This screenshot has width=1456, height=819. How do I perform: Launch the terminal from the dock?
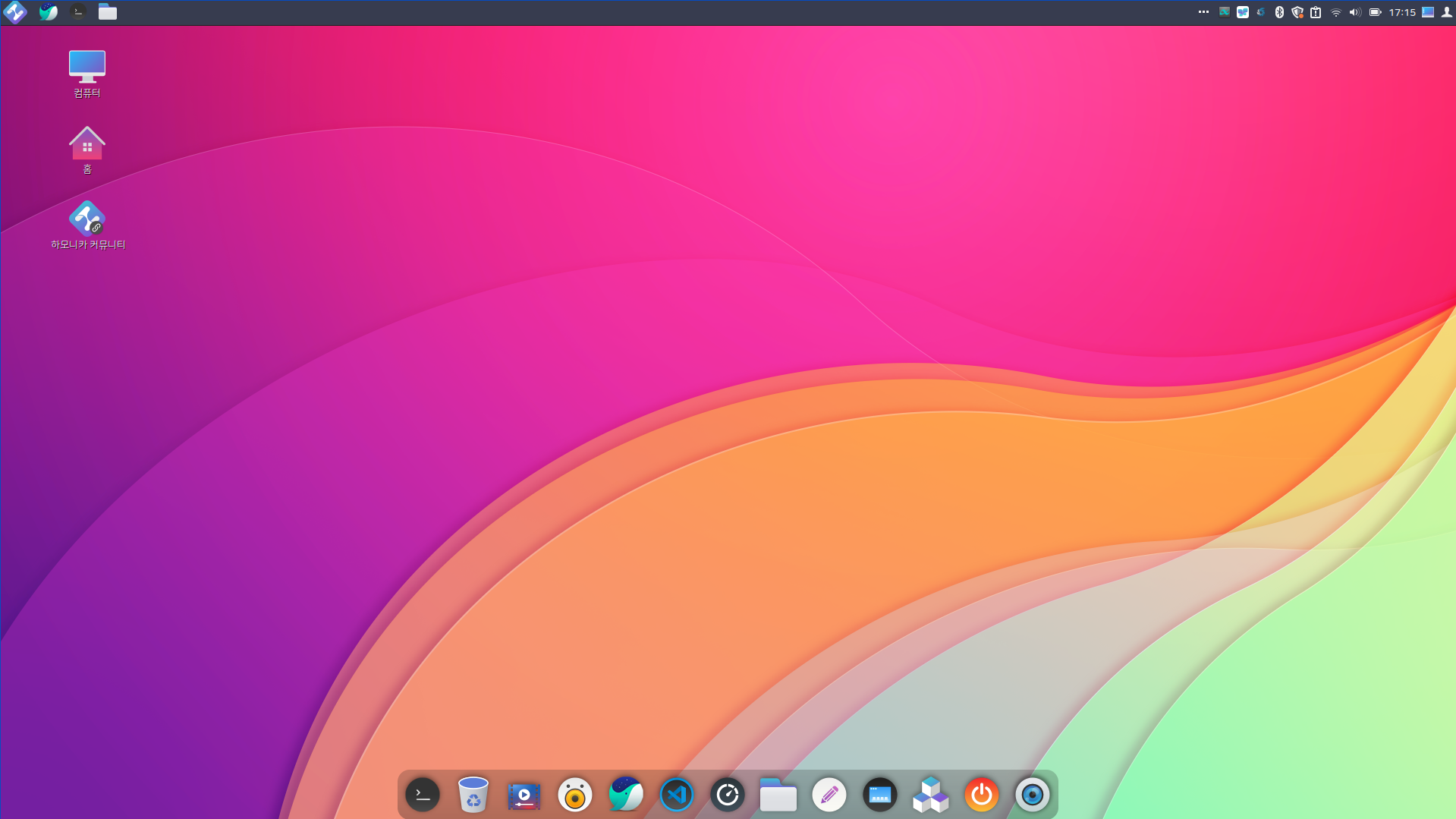pyautogui.click(x=423, y=795)
